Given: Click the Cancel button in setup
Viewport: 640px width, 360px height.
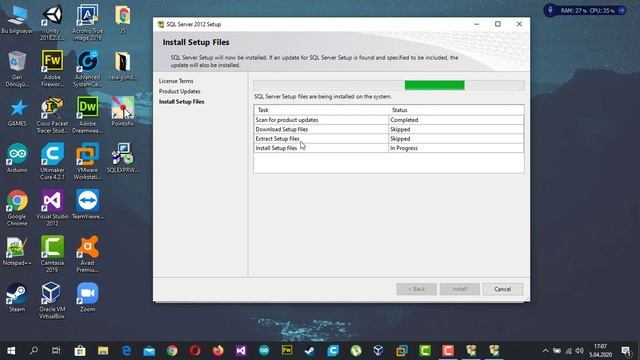Looking at the screenshot, I should 502,289.
